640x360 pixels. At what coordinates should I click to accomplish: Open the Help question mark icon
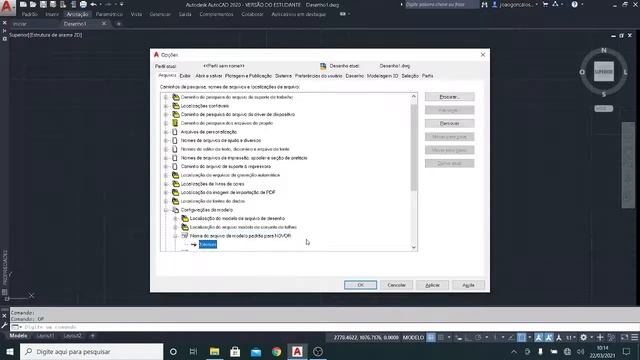(574, 4)
